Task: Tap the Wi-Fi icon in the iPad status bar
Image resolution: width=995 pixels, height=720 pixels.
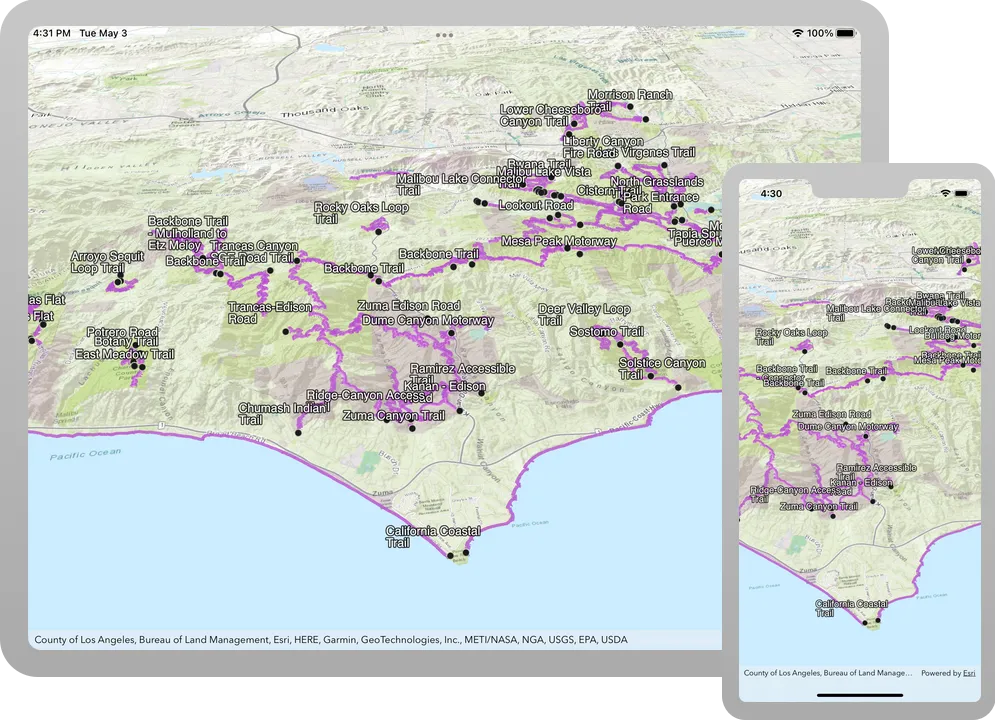Action: (x=798, y=33)
